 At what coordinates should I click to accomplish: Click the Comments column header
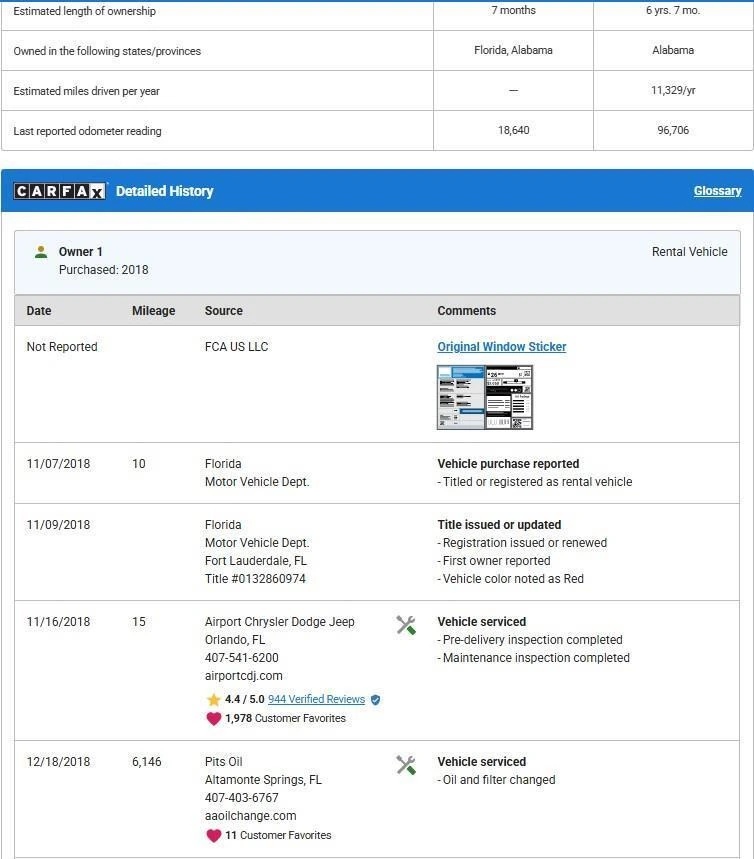click(x=466, y=311)
